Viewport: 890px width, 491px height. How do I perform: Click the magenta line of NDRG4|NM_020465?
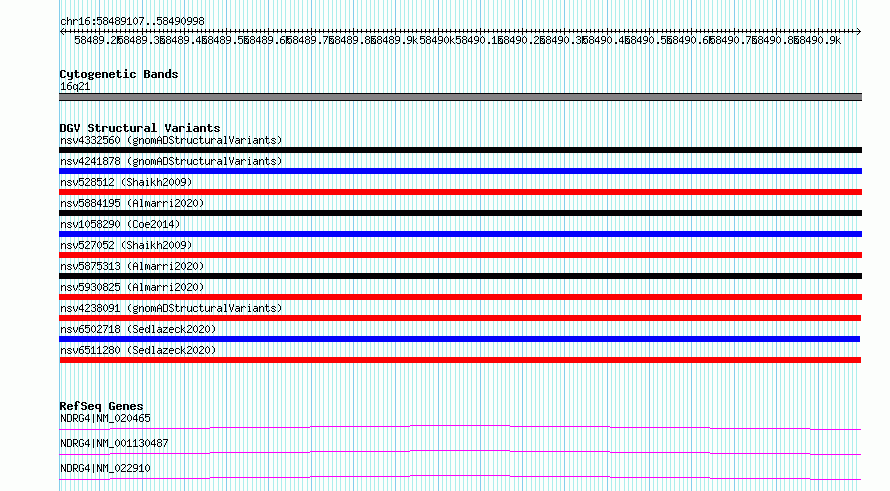tap(460, 425)
